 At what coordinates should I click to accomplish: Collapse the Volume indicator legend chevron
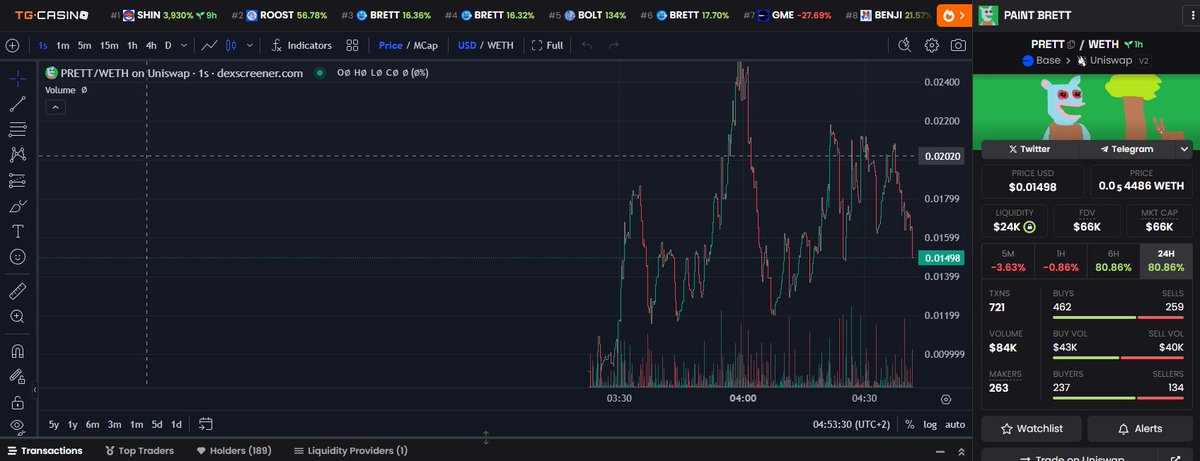click(55, 107)
